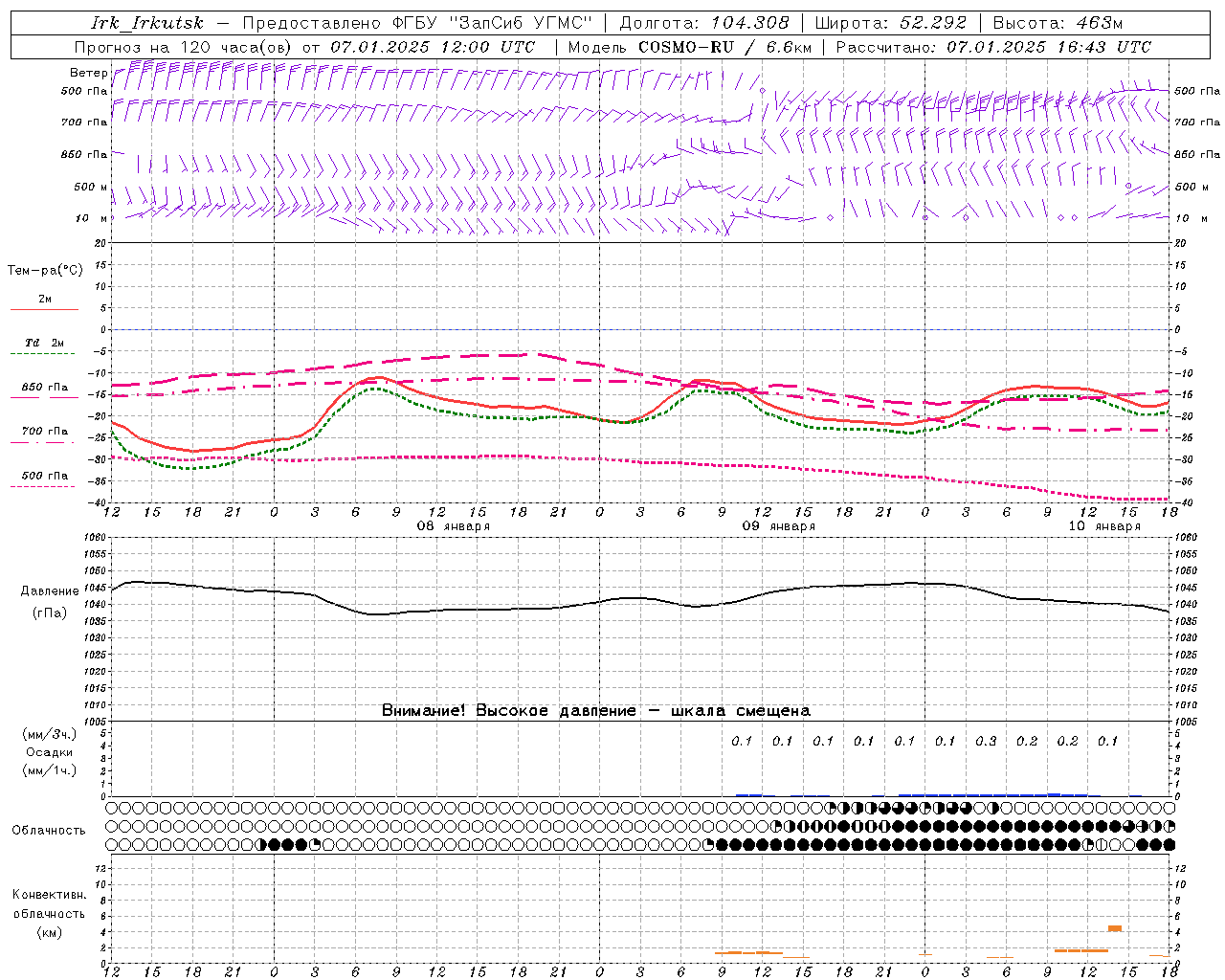The image size is (1225, 980).
Task: Click the Осадки precipitation label
Action: pyautogui.click(x=50, y=752)
